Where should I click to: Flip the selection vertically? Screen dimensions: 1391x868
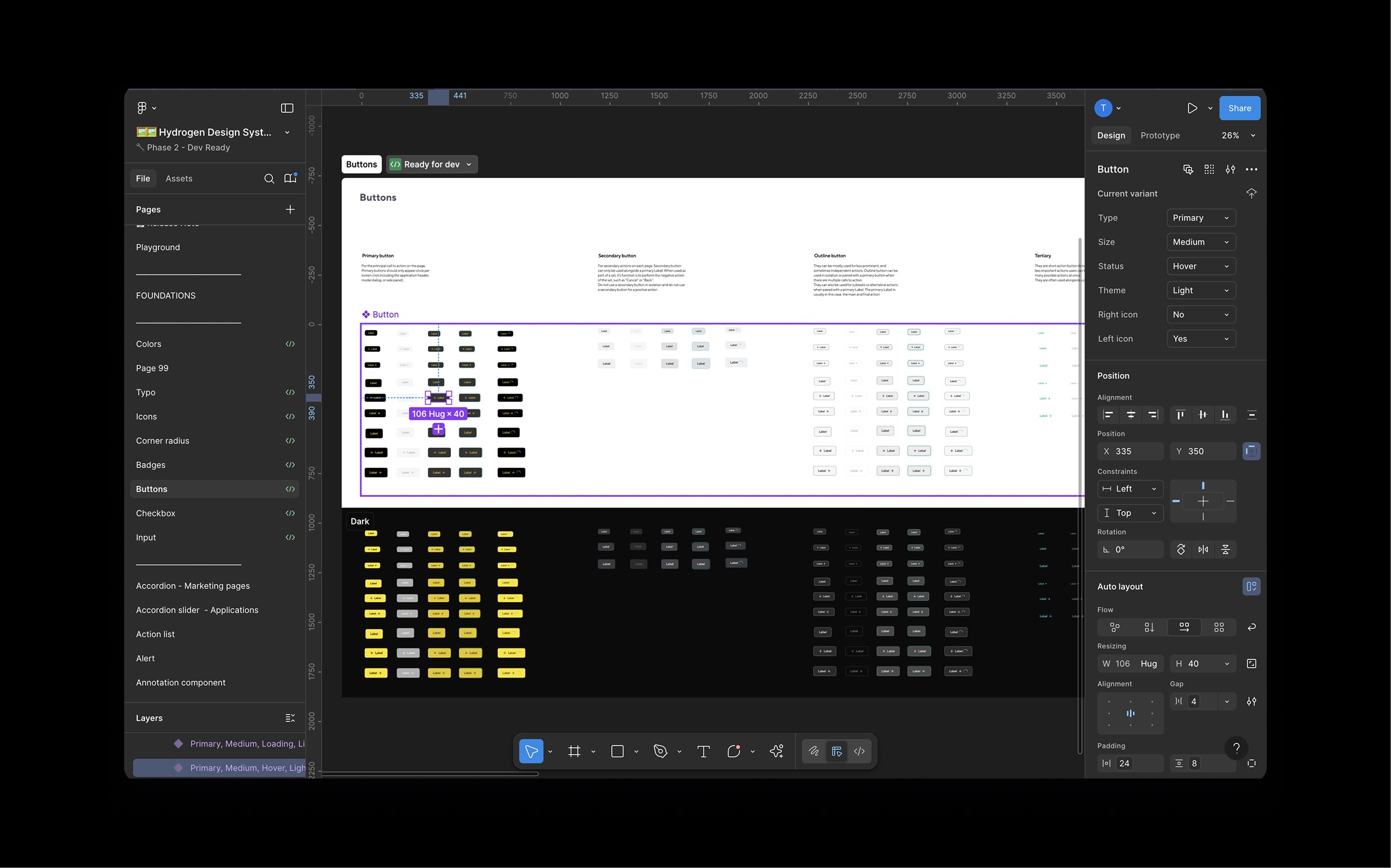click(1225, 549)
